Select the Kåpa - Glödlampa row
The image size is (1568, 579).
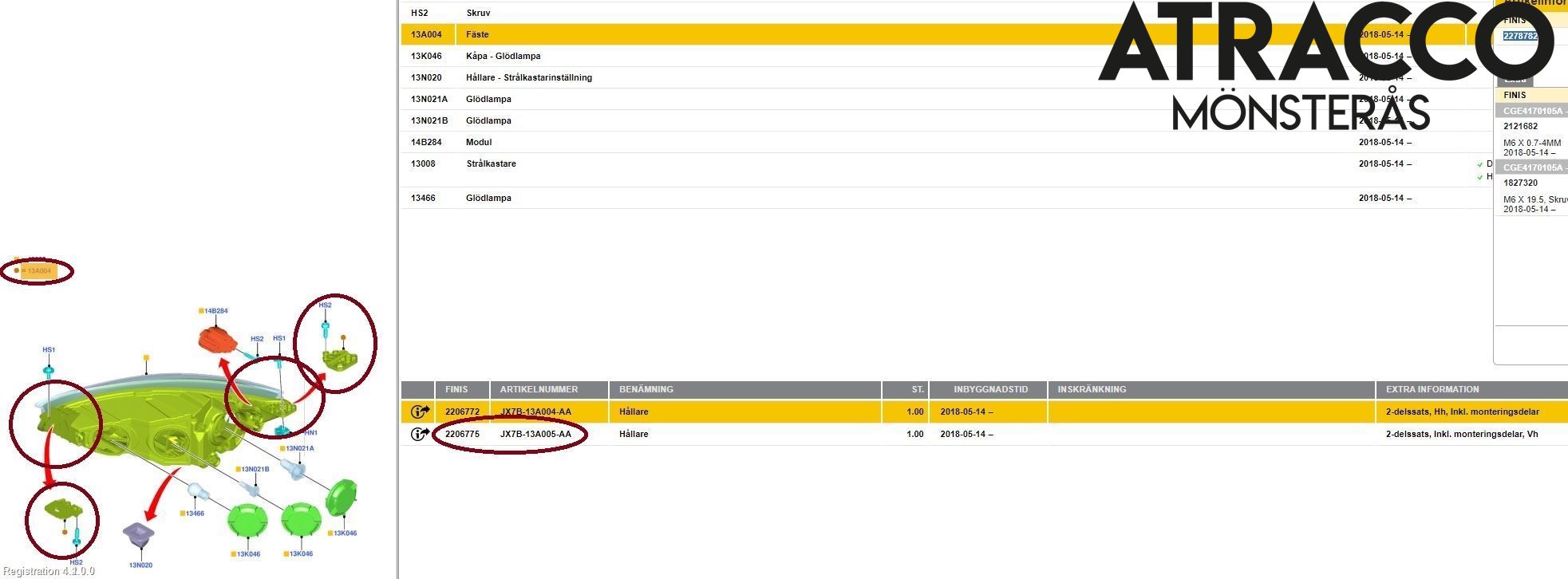click(x=946, y=56)
